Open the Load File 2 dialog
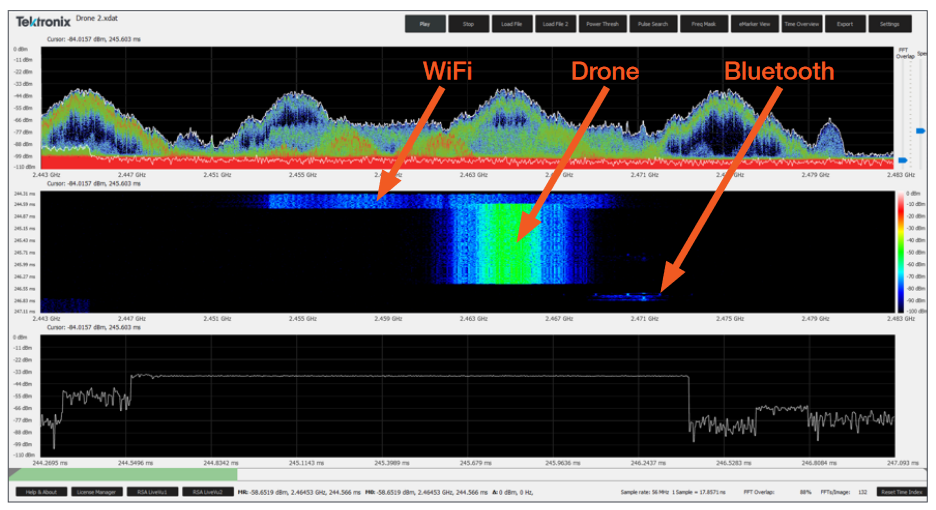 pos(561,23)
